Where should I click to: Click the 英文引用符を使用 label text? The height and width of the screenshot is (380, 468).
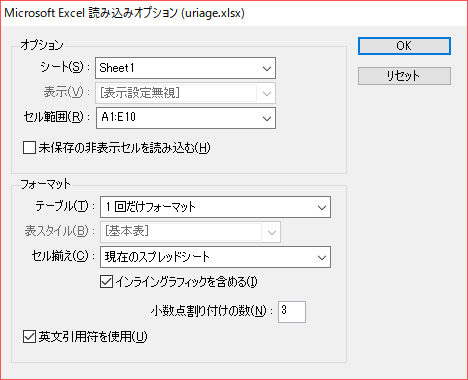pos(93,337)
